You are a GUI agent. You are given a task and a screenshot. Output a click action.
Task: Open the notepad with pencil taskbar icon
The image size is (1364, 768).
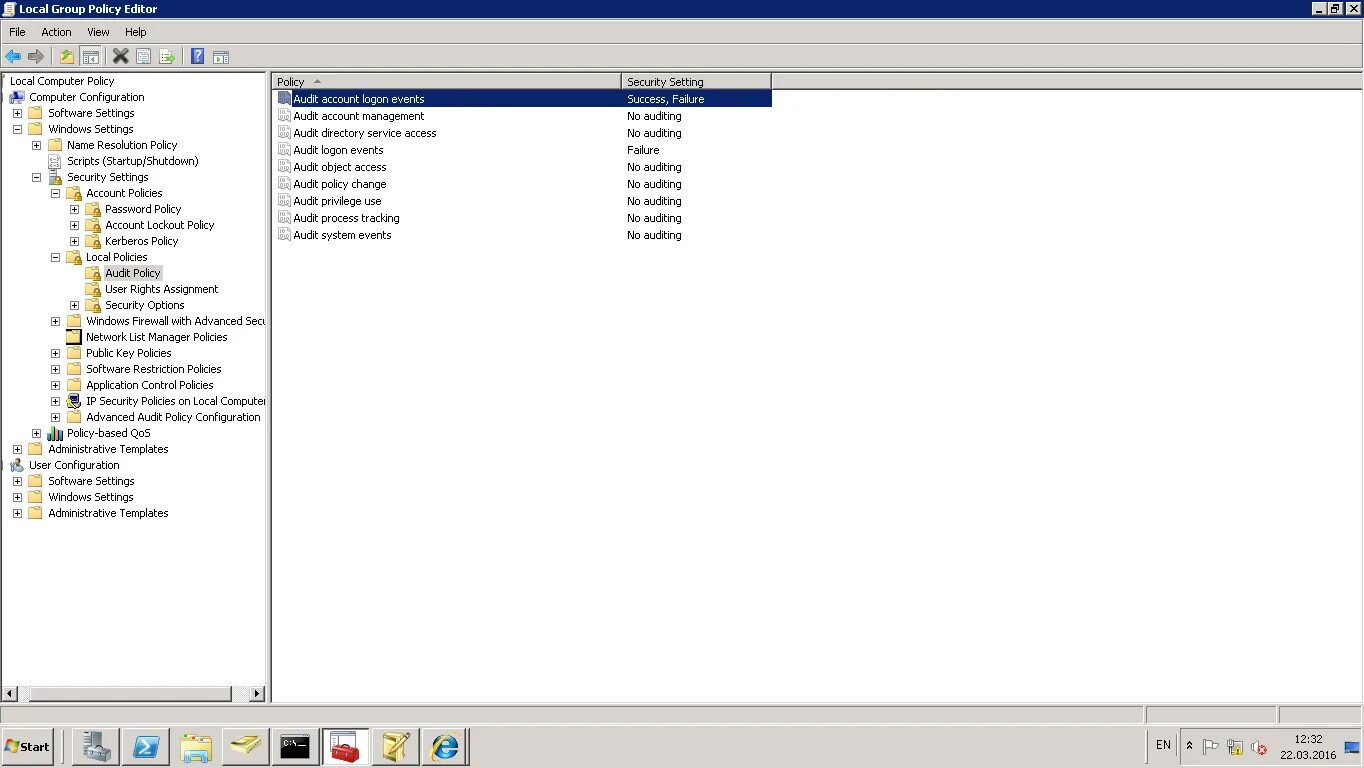395,747
